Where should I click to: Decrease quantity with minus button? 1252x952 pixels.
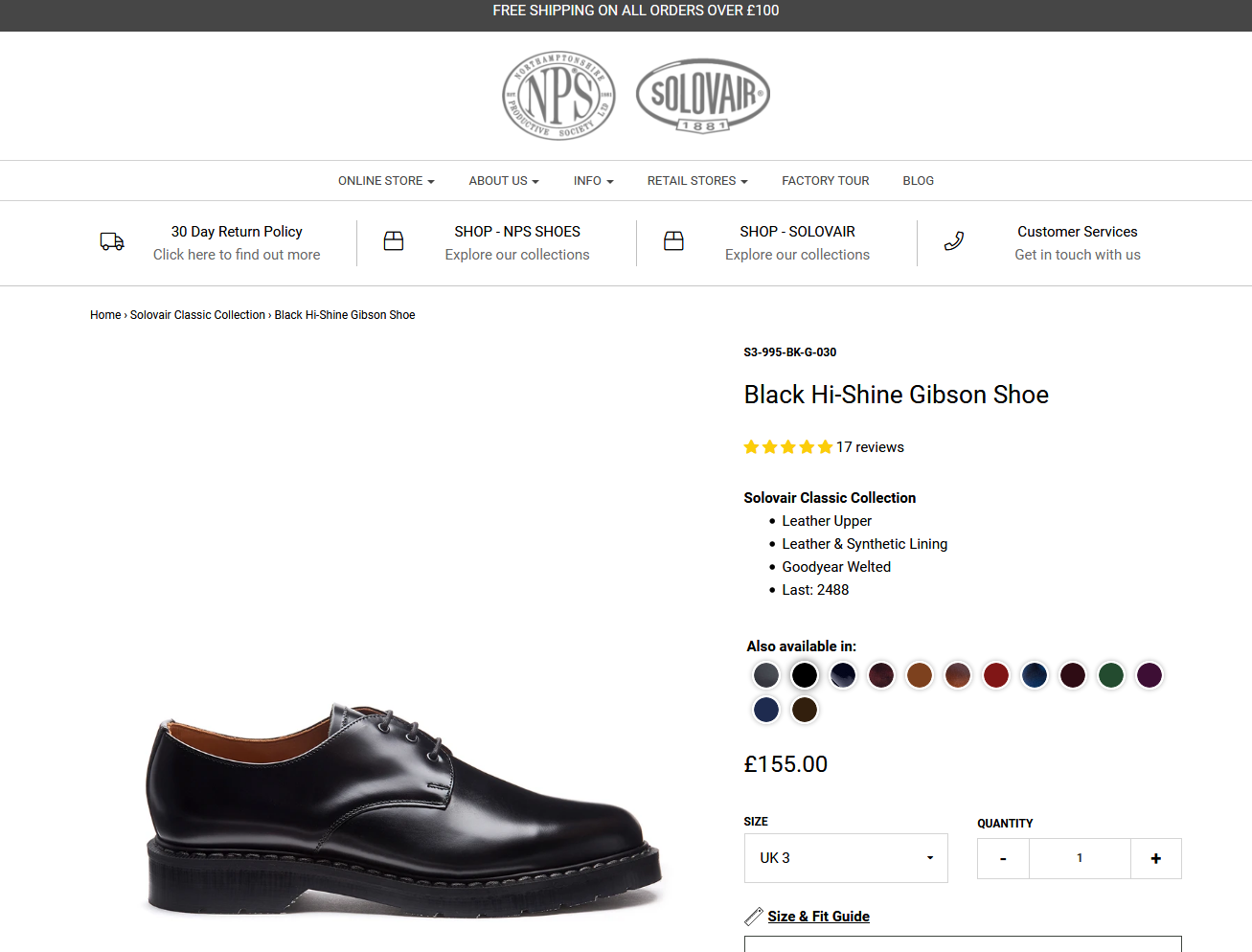click(1003, 859)
